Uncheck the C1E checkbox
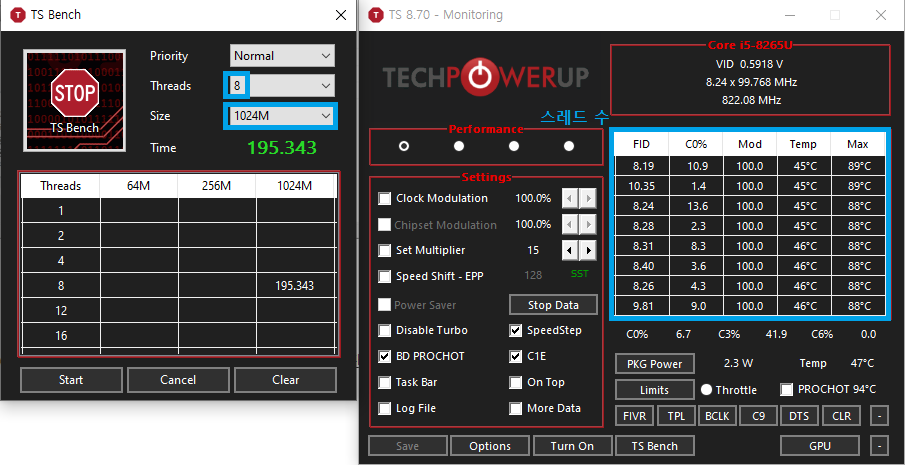905x465 pixels. tap(516, 357)
